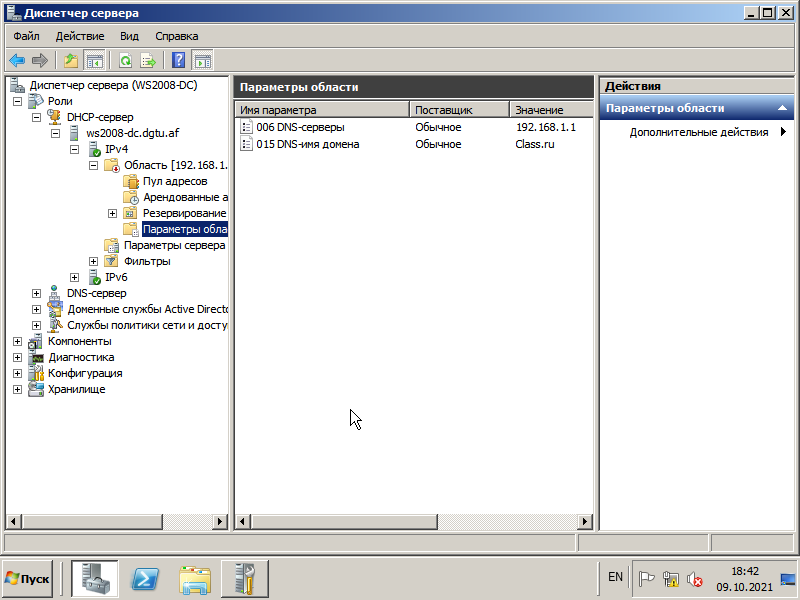Viewport: 800px width, 600px height.
Task: Toggle the console tree pane icon
Action: [94, 61]
